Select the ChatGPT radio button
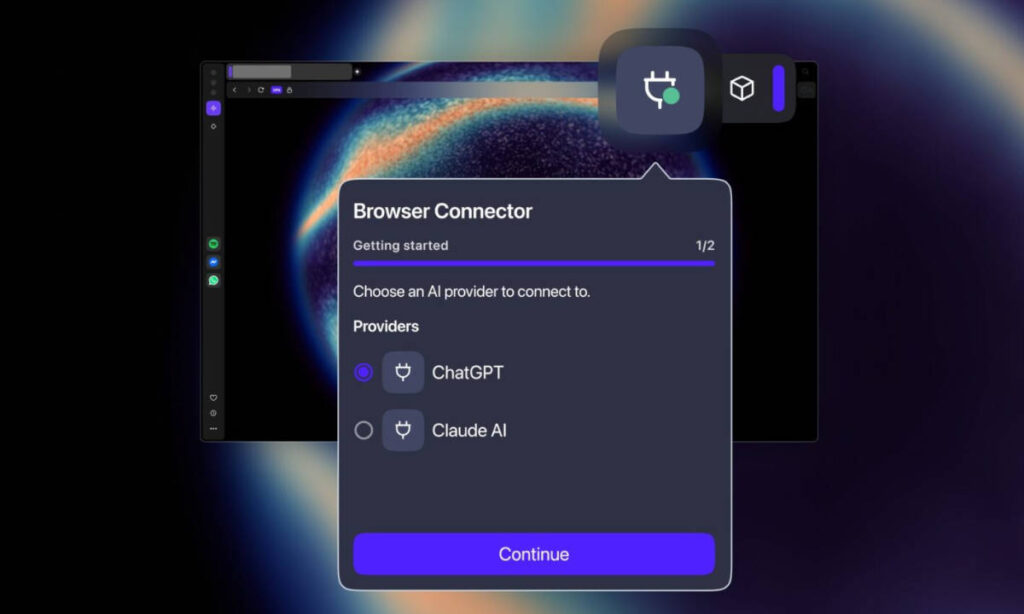The height and width of the screenshot is (614, 1024). point(364,372)
